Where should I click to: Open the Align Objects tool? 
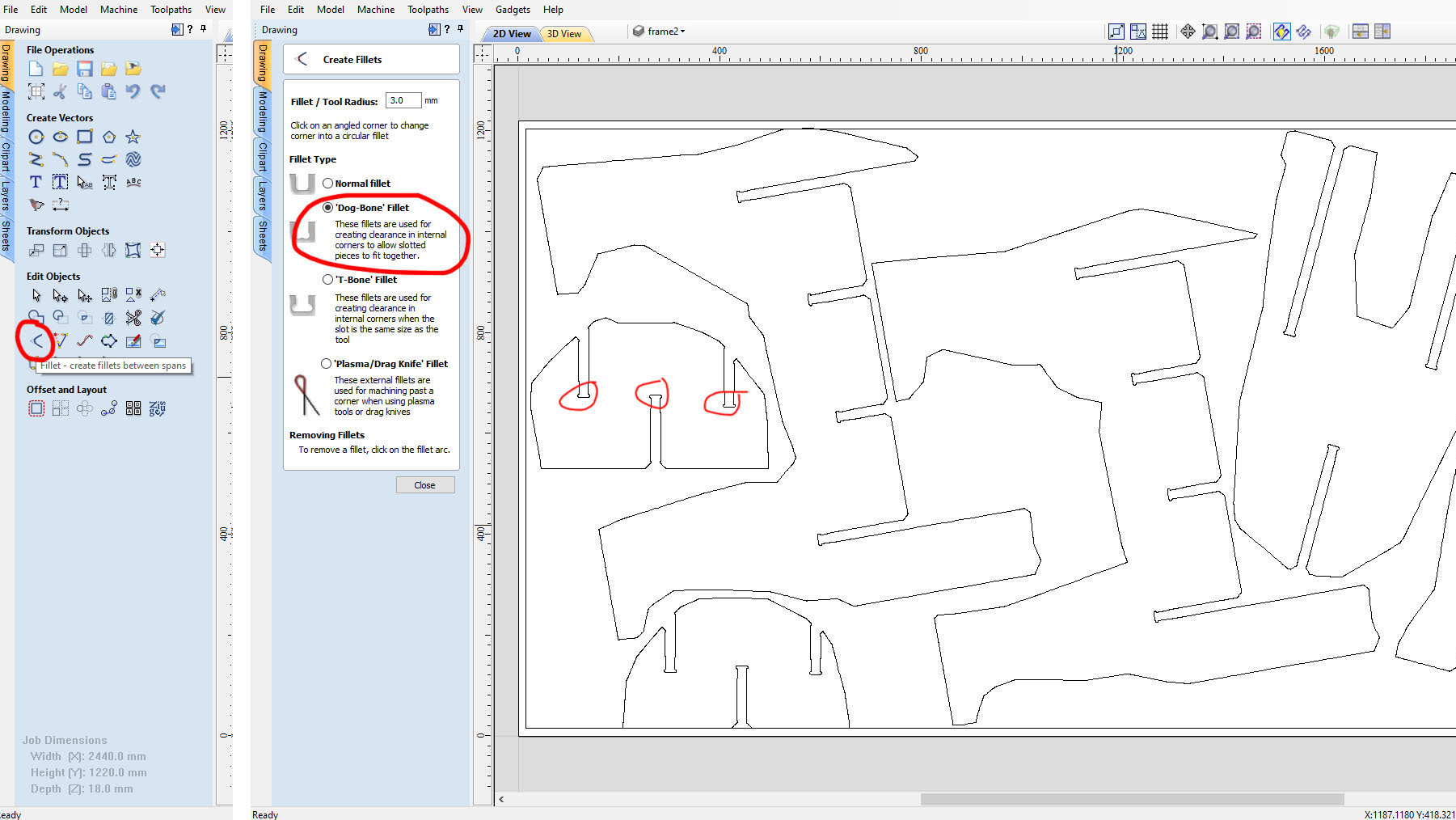point(158,250)
